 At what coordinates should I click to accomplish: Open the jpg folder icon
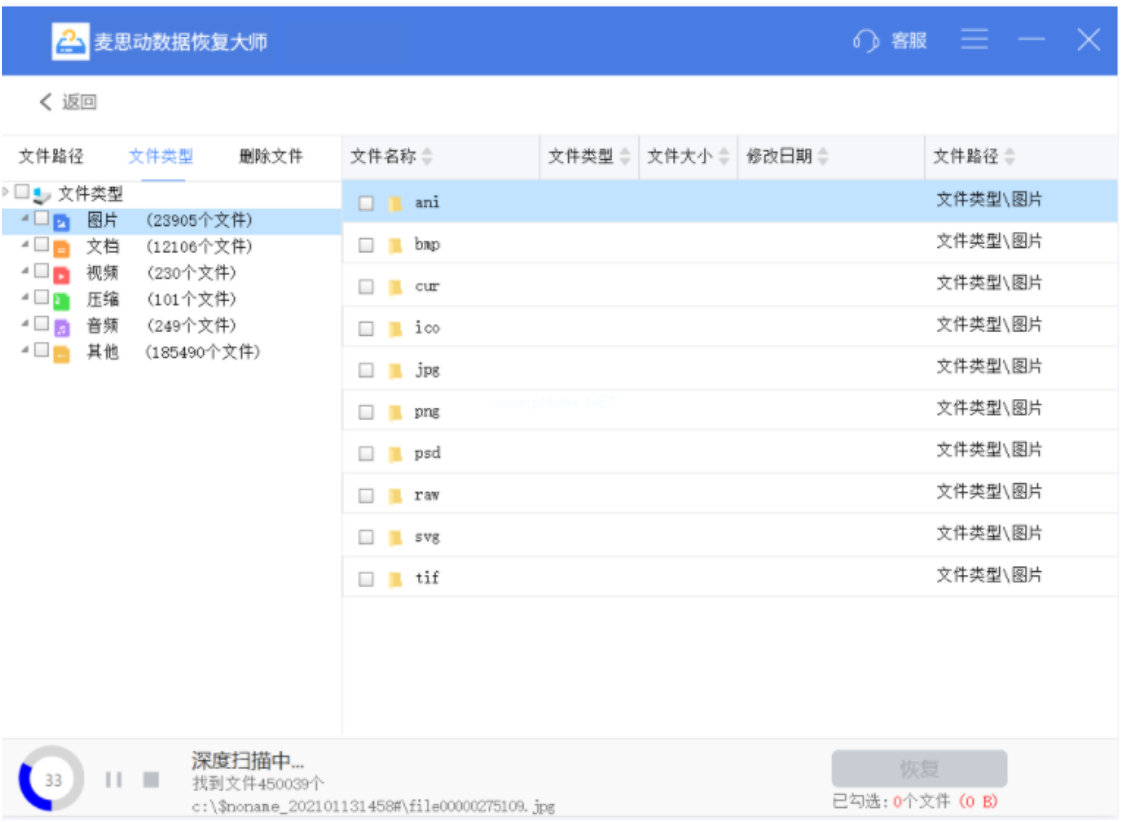click(395, 371)
